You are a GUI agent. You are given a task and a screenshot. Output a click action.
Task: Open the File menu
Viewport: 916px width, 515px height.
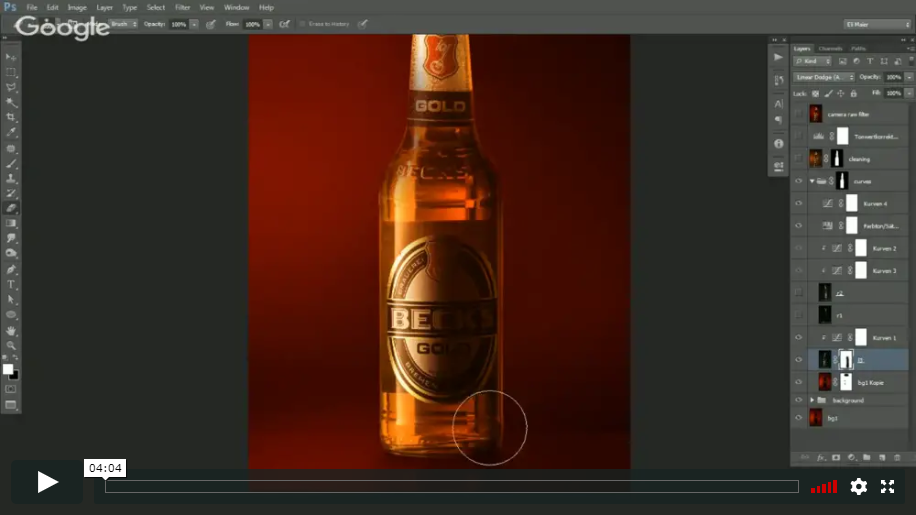pos(32,8)
